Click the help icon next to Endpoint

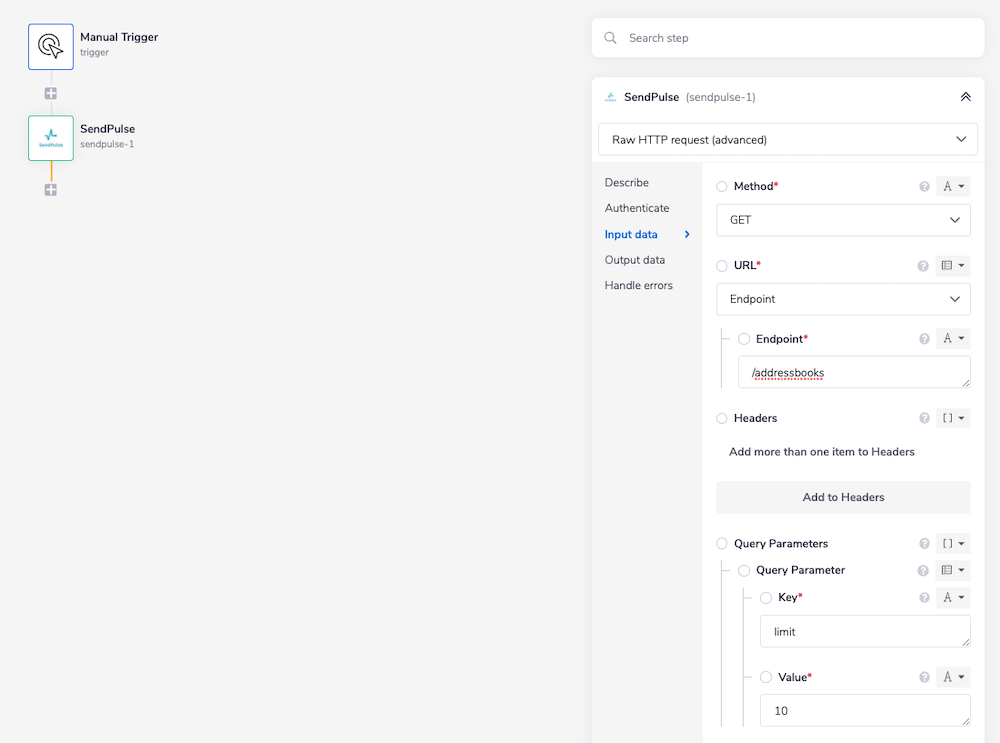(x=924, y=339)
